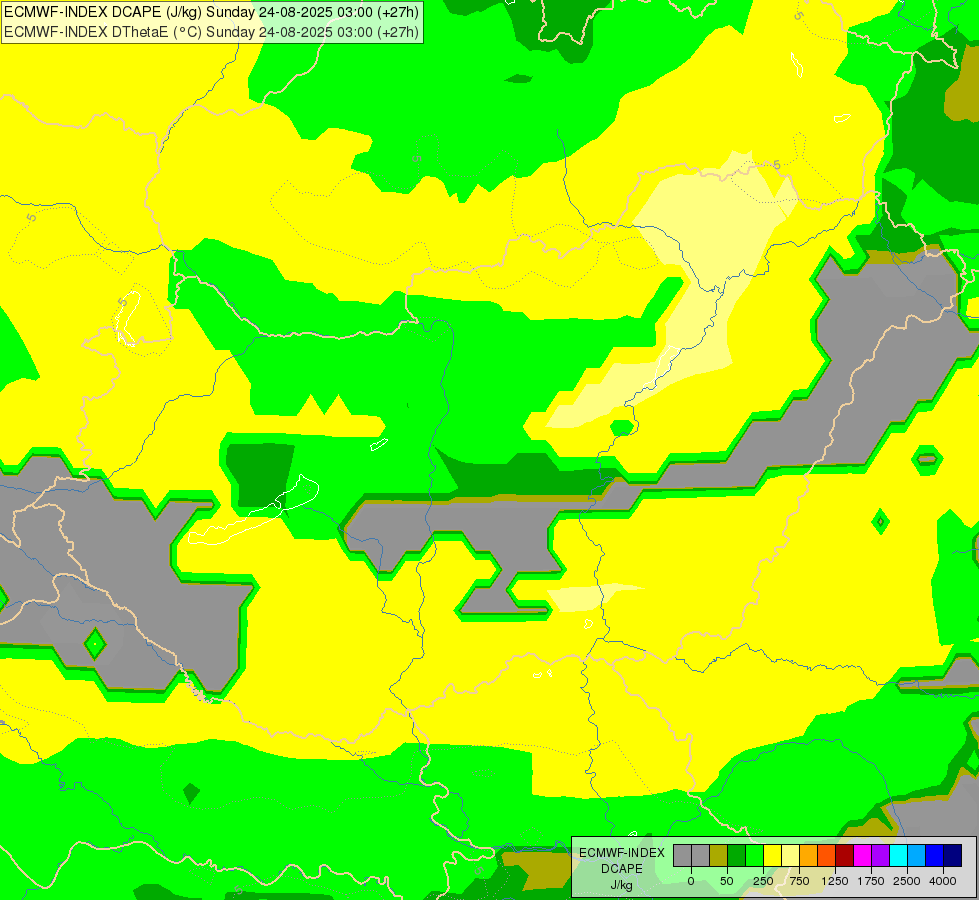Click the J/kg unit label in the legend box
Viewport: 979px width, 900px height.
pyautogui.click(x=622, y=885)
